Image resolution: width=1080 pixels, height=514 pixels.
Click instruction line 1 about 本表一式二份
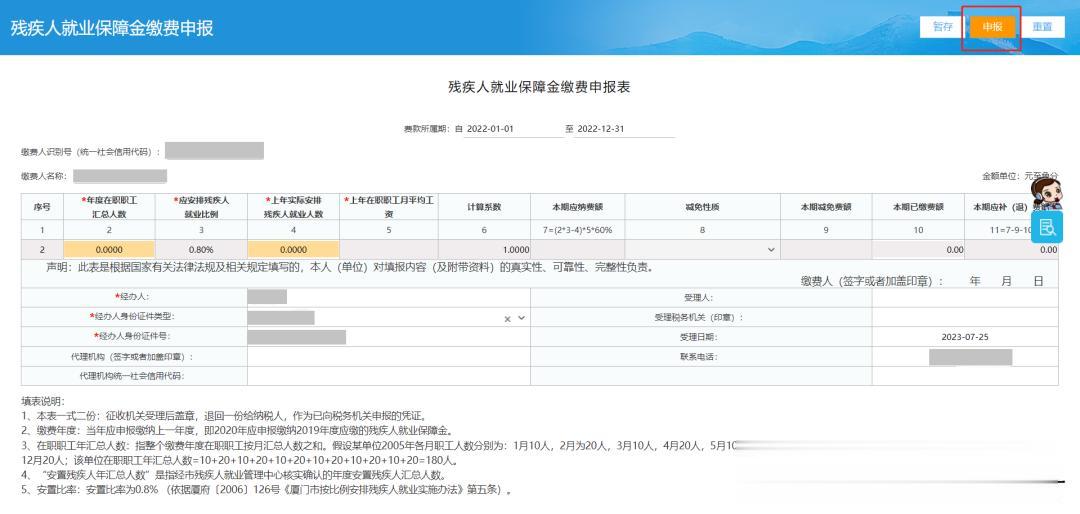pos(224,416)
